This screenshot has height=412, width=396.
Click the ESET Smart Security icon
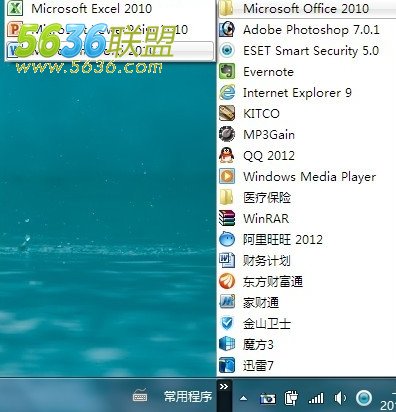click(x=227, y=50)
